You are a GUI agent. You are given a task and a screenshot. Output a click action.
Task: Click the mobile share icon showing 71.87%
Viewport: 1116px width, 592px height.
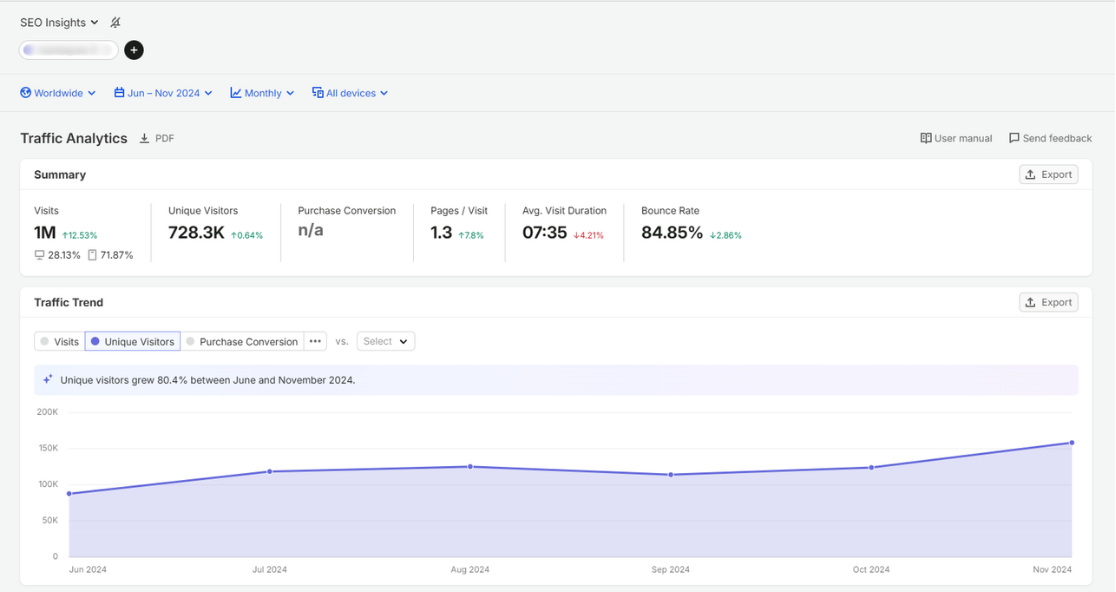pyautogui.click(x=92, y=255)
